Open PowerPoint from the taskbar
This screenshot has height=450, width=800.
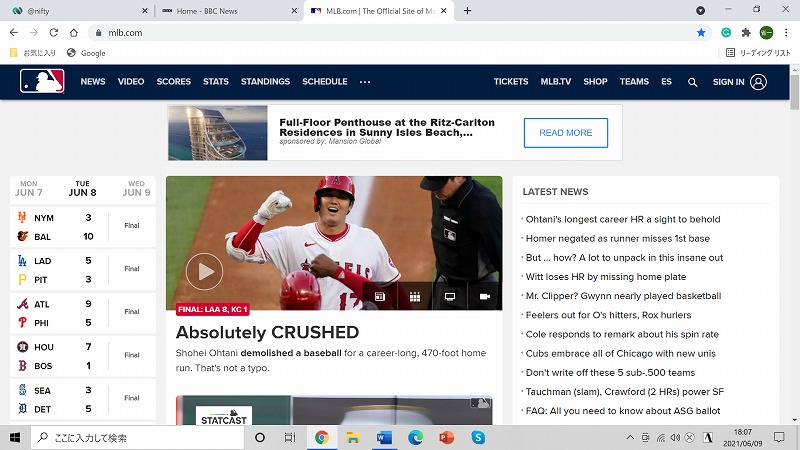446,438
